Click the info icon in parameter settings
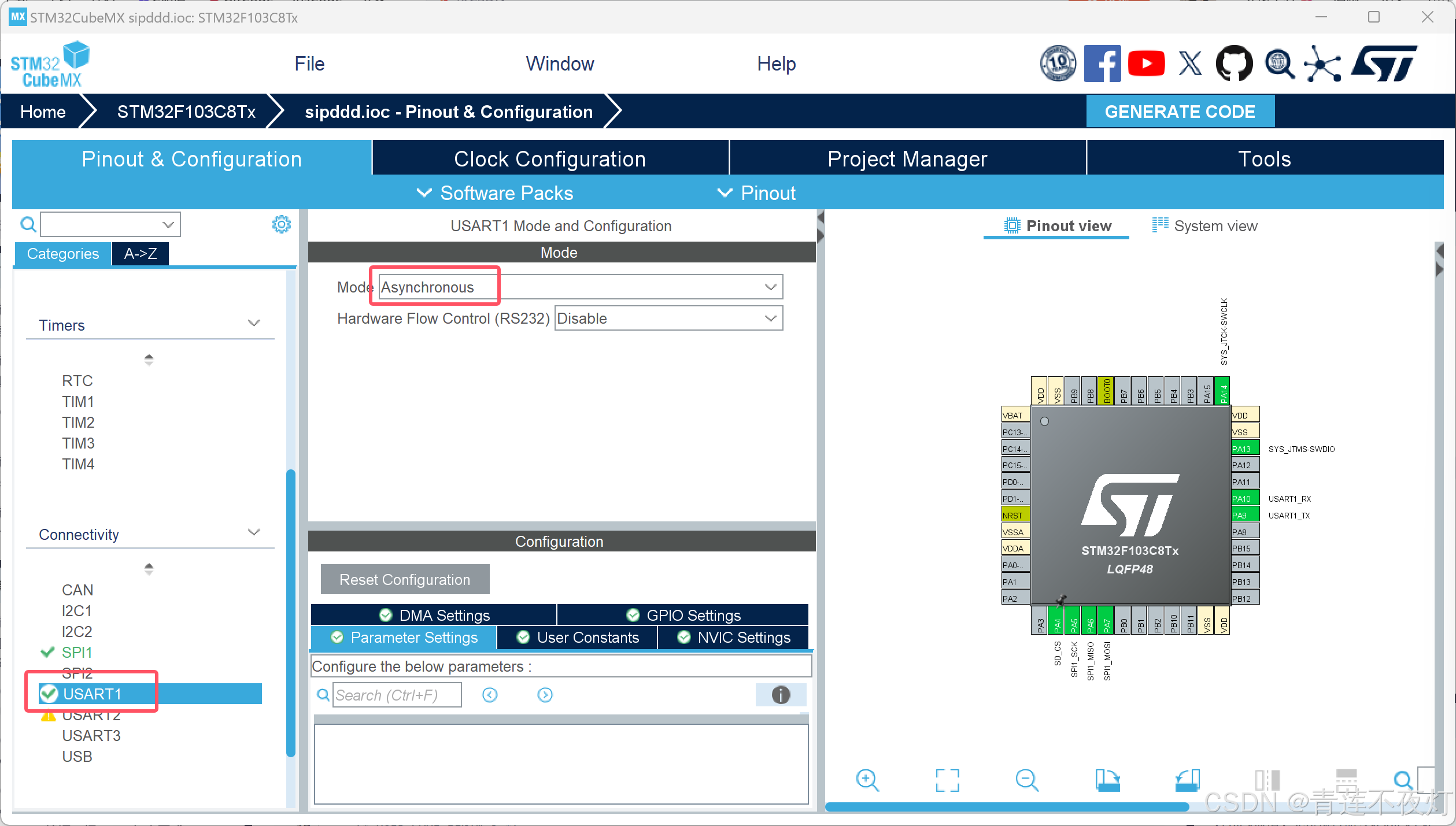The image size is (1456, 826). (x=781, y=695)
